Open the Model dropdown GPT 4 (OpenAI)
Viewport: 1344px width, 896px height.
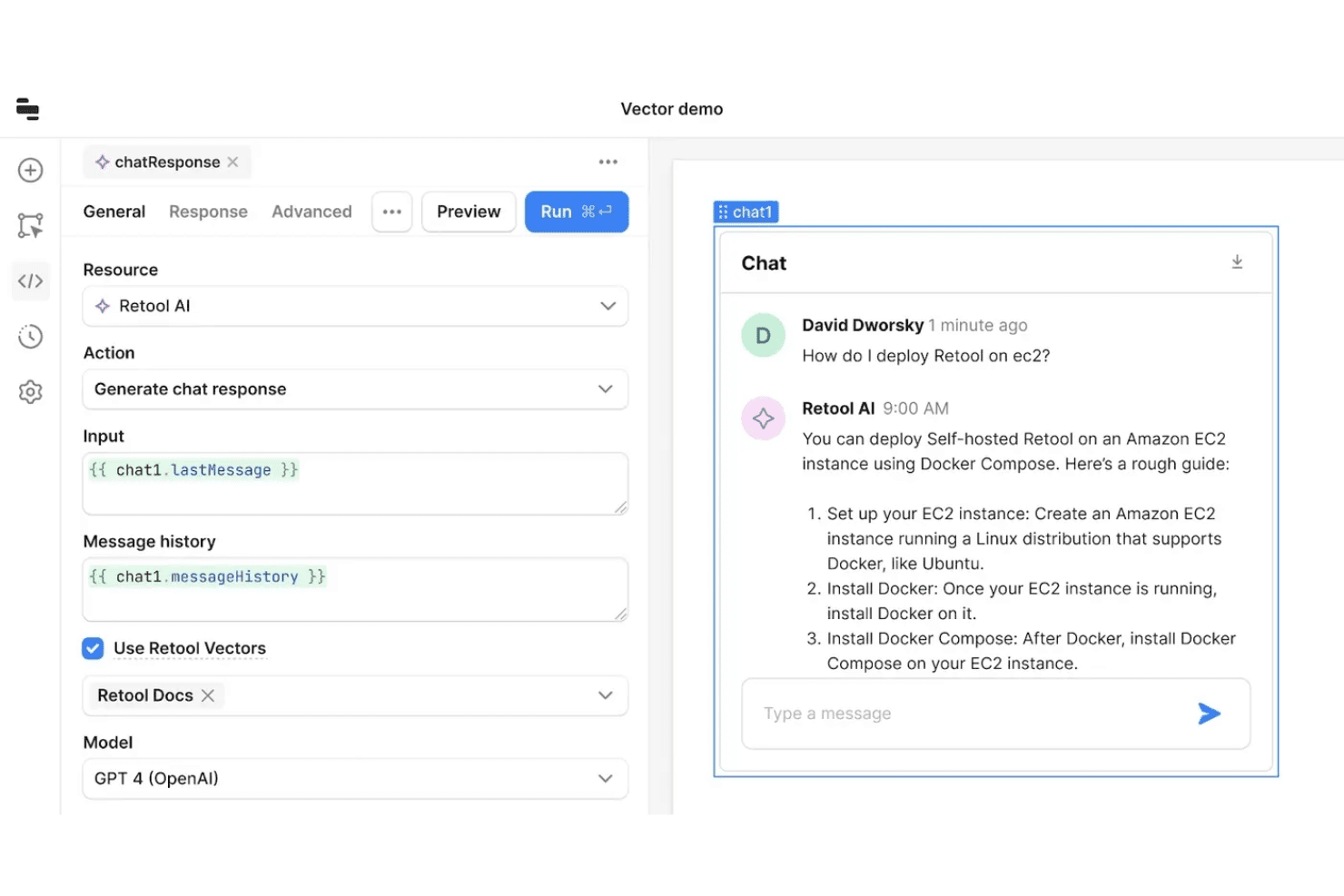click(355, 778)
